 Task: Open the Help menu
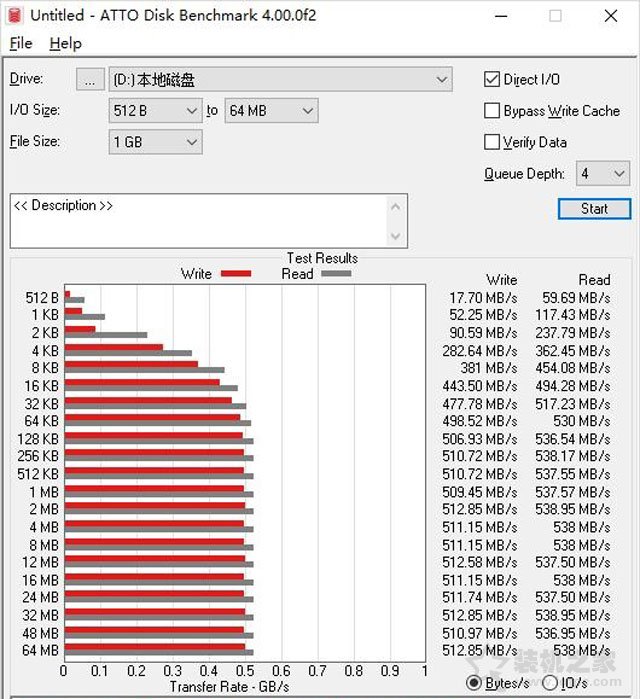click(x=66, y=44)
